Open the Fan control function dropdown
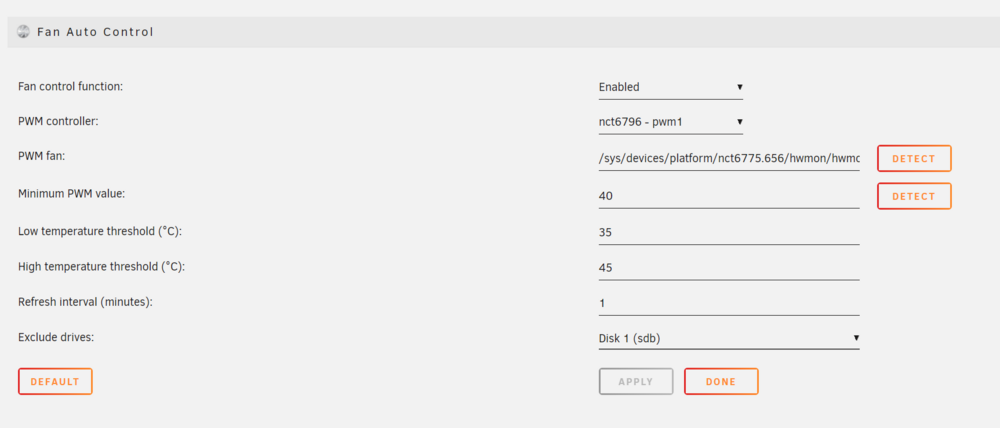This screenshot has width=1000, height=428. click(x=671, y=87)
